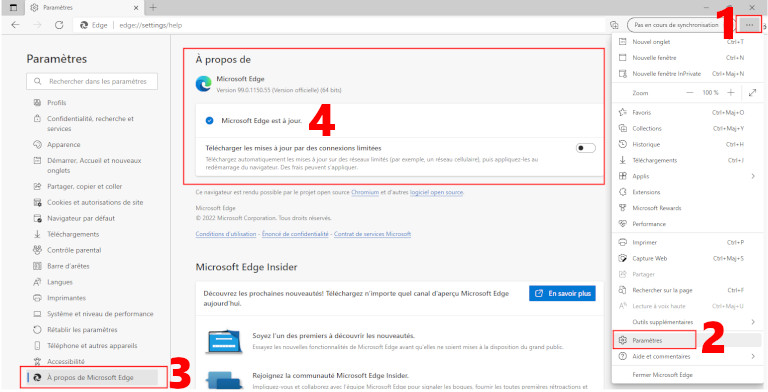Choose Nouvelle fenêtre InPrivate in the menu

click(686, 74)
